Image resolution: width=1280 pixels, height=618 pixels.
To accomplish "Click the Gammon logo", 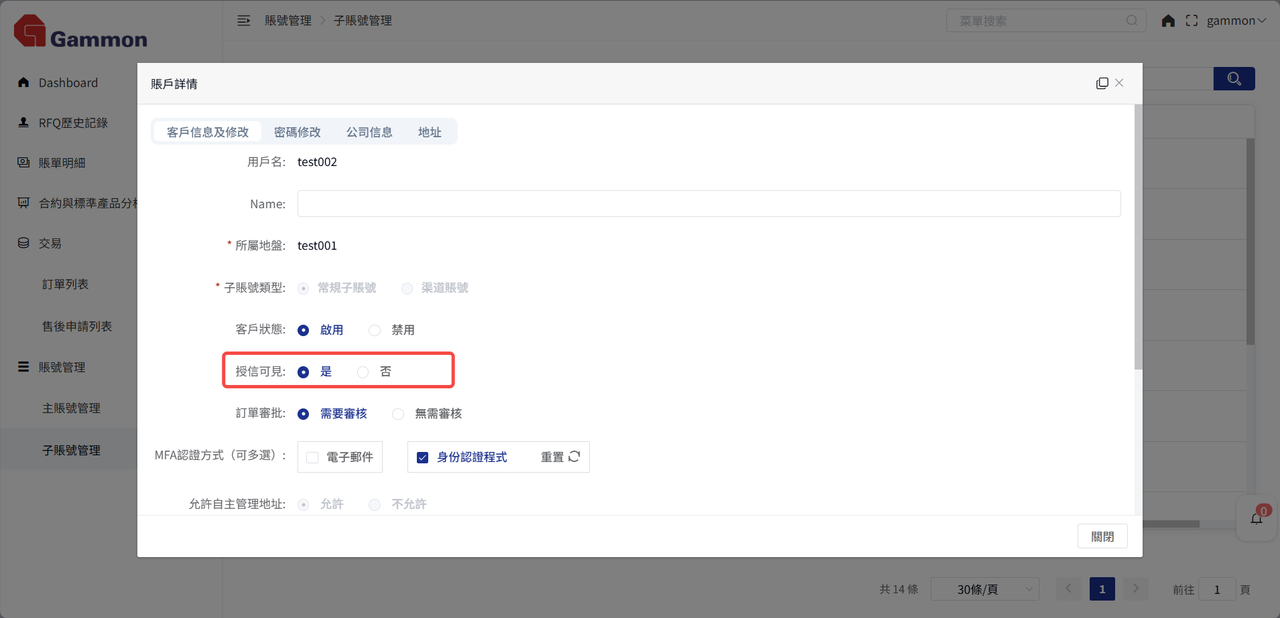I will pyautogui.click(x=80, y=32).
